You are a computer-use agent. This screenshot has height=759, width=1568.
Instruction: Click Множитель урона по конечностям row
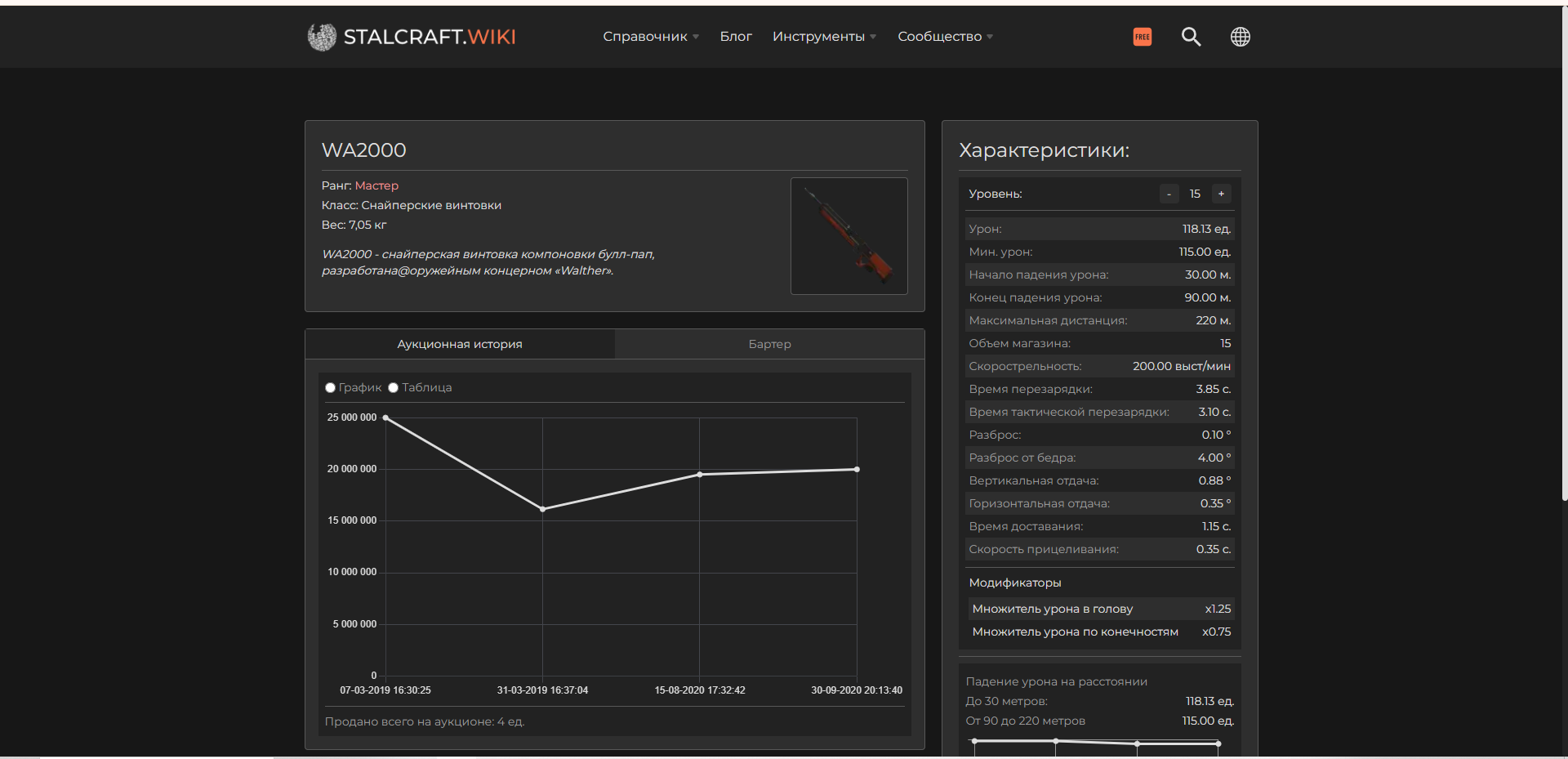pos(1101,632)
